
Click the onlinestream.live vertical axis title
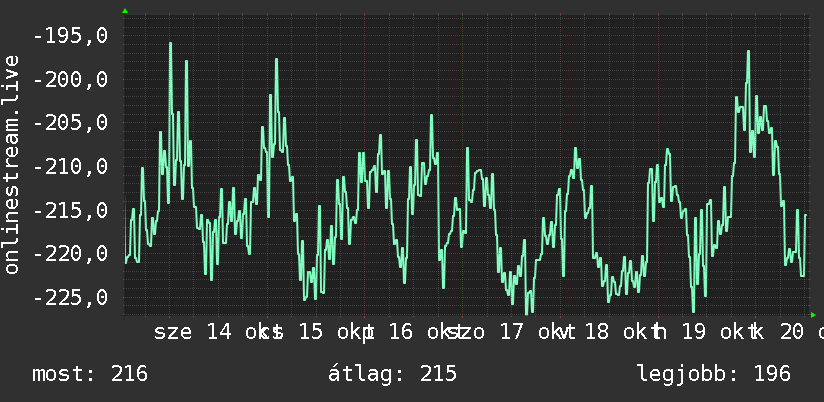point(12,164)
